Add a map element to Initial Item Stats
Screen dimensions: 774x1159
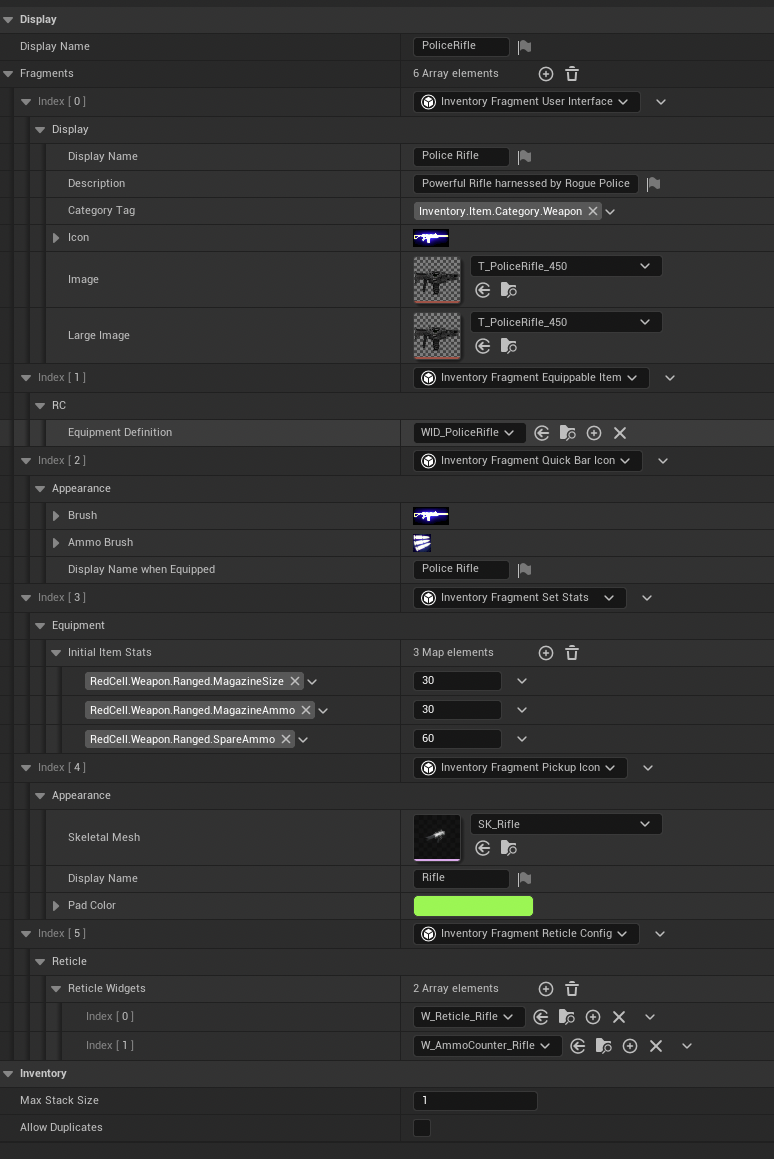point(546,653)
